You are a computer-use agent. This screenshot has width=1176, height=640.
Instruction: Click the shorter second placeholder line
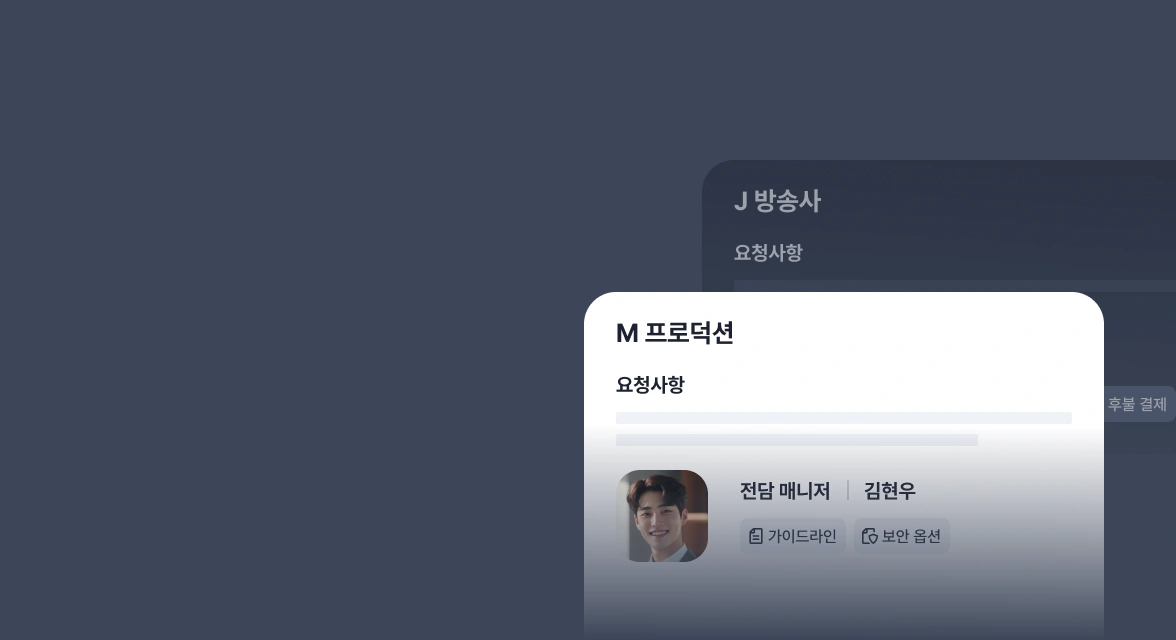click(796, 440)
